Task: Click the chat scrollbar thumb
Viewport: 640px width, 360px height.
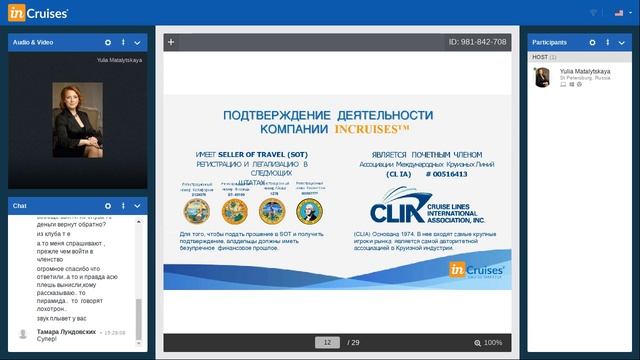Action: pos(139,319)
